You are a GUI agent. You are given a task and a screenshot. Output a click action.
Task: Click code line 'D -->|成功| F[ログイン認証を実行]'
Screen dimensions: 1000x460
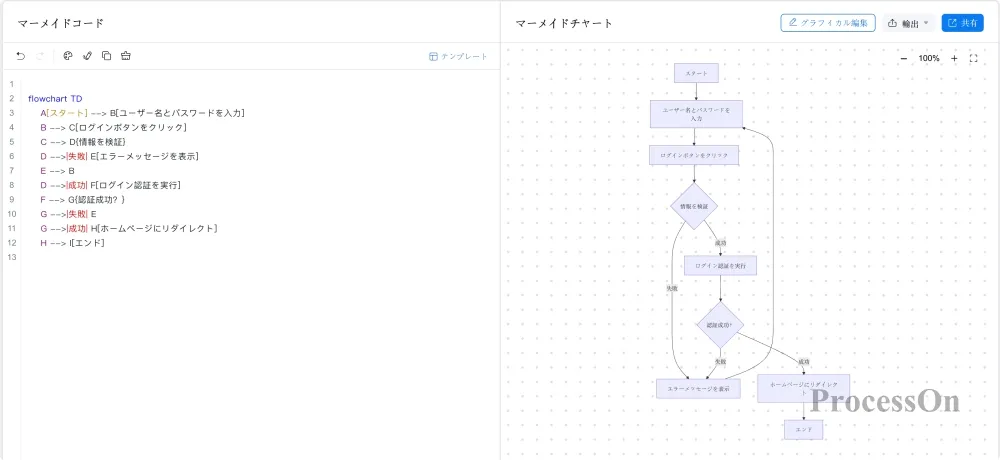[110, 185]
